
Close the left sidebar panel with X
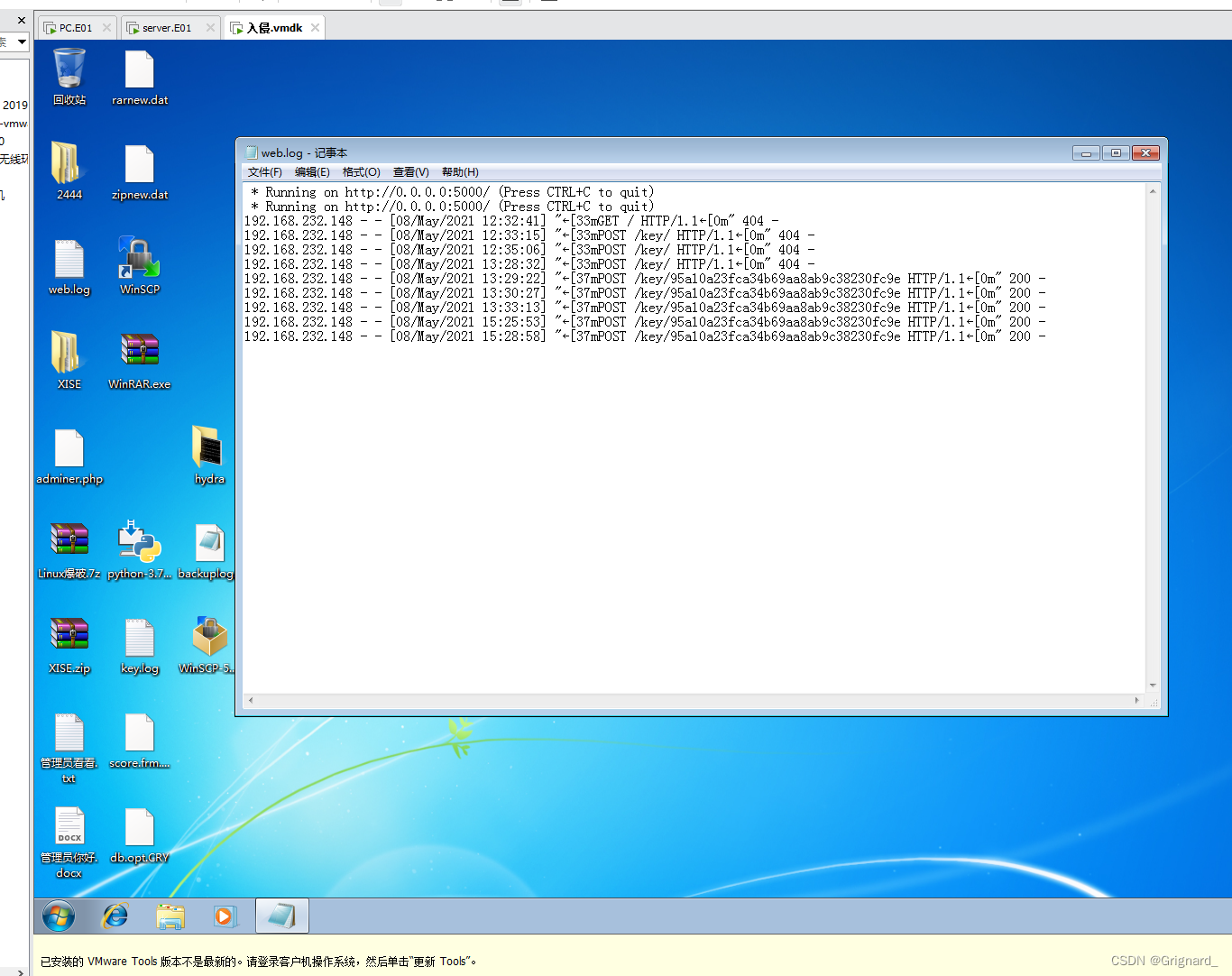coord(22,20)
